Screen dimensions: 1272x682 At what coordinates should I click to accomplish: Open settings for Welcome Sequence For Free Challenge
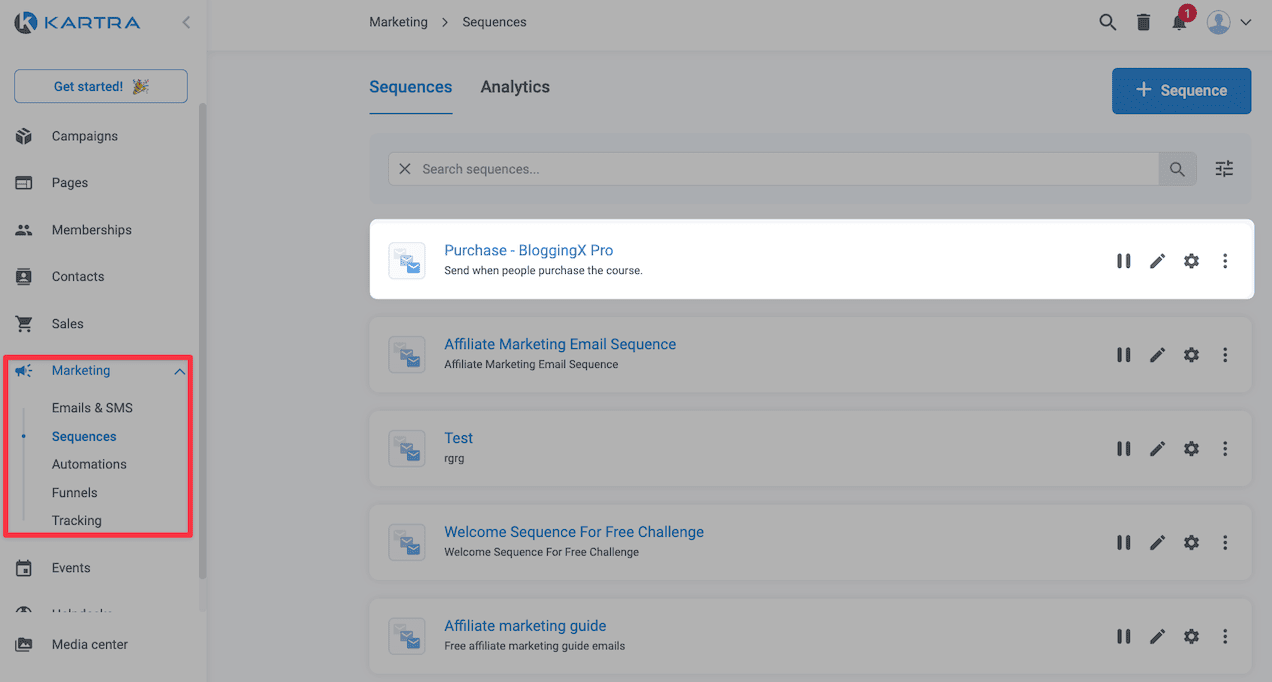point(1191,543)
